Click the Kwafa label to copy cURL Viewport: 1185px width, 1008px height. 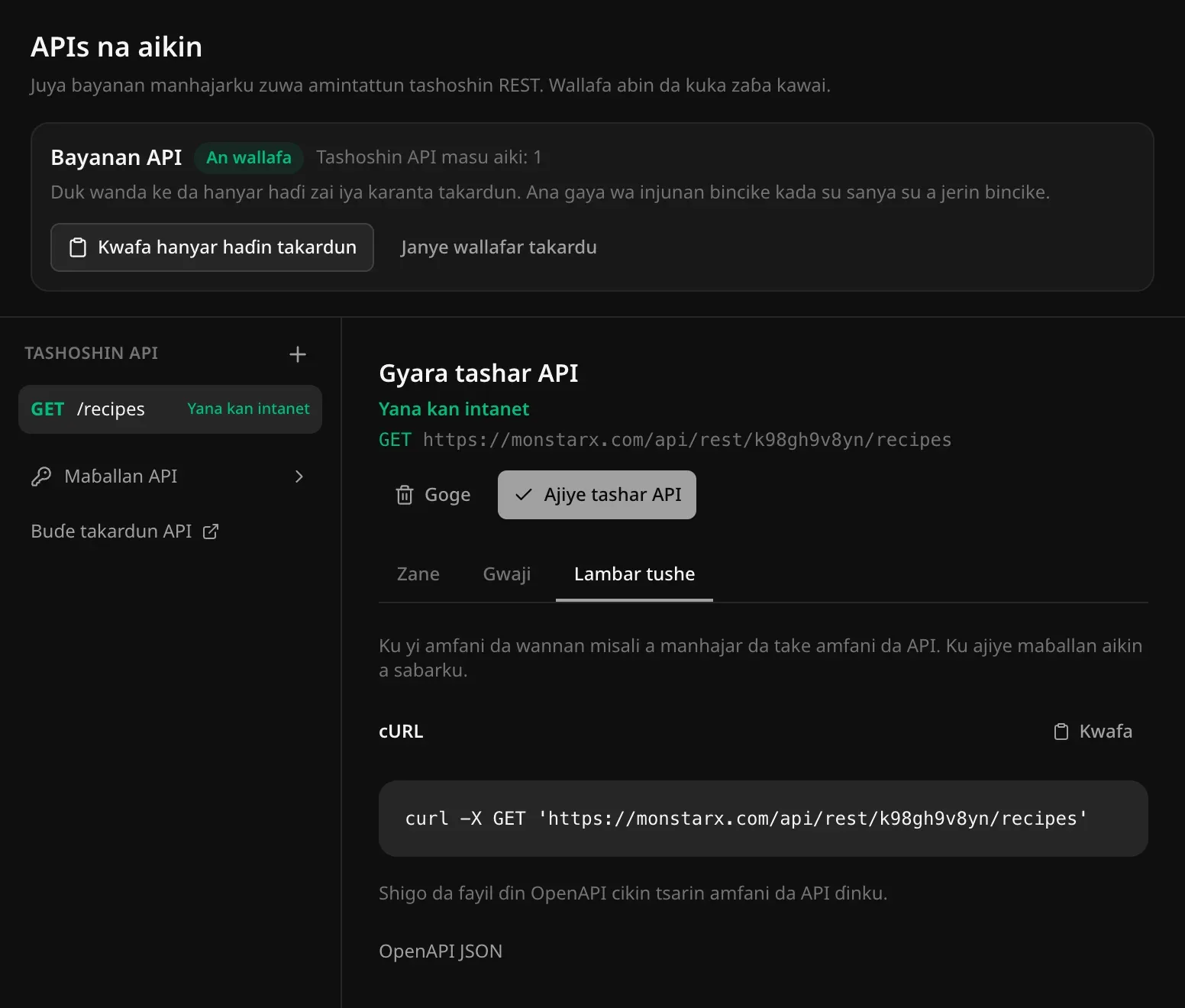point(1106,732)
